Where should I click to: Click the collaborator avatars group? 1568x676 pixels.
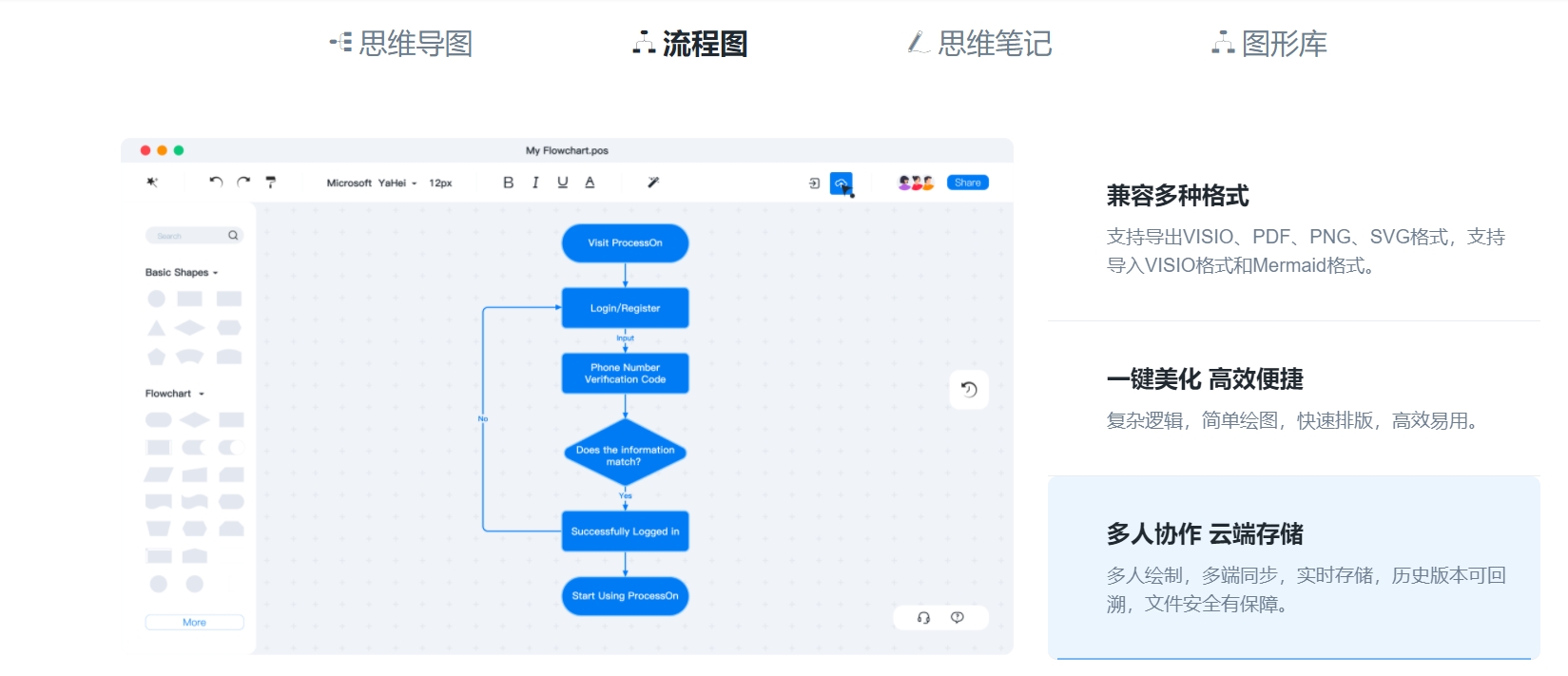(916, 183)
